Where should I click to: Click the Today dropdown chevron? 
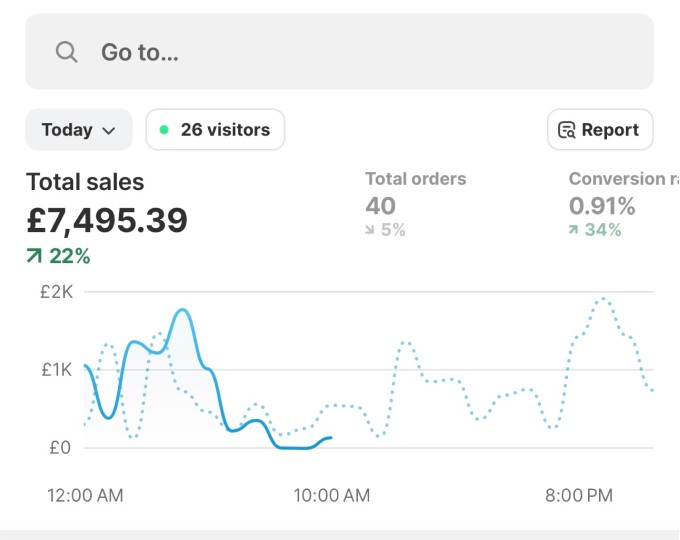click(108, 131)
